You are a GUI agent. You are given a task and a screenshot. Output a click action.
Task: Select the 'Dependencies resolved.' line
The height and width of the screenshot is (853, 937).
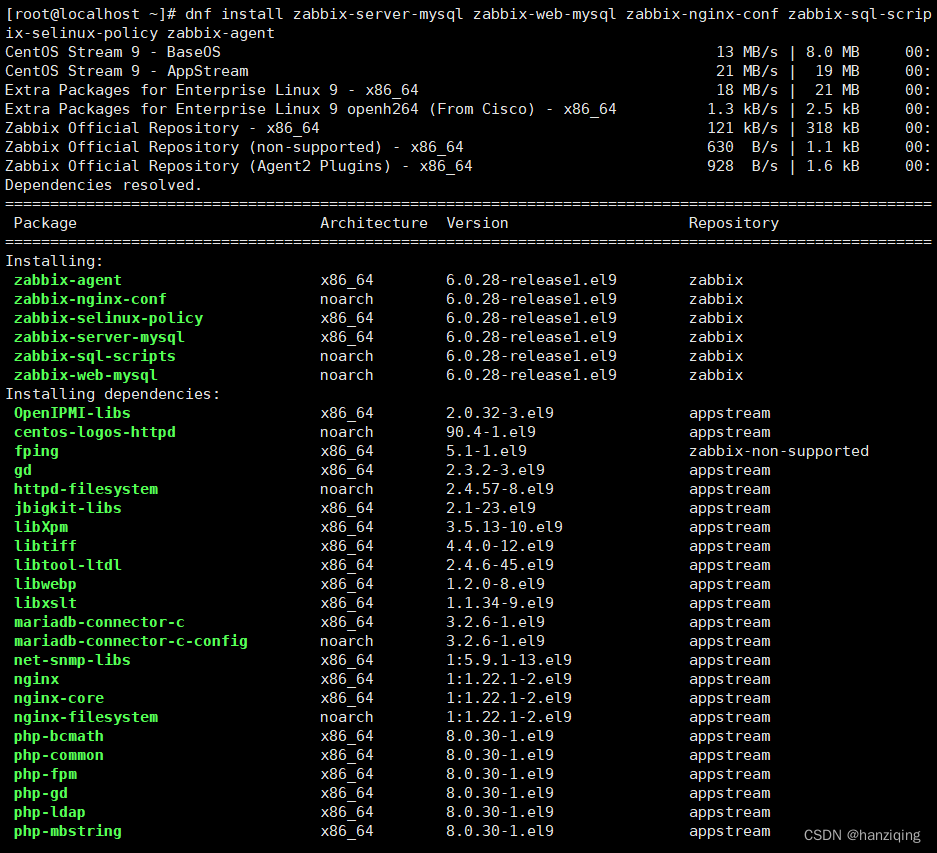pyautogui.click(x=103, y=185)
